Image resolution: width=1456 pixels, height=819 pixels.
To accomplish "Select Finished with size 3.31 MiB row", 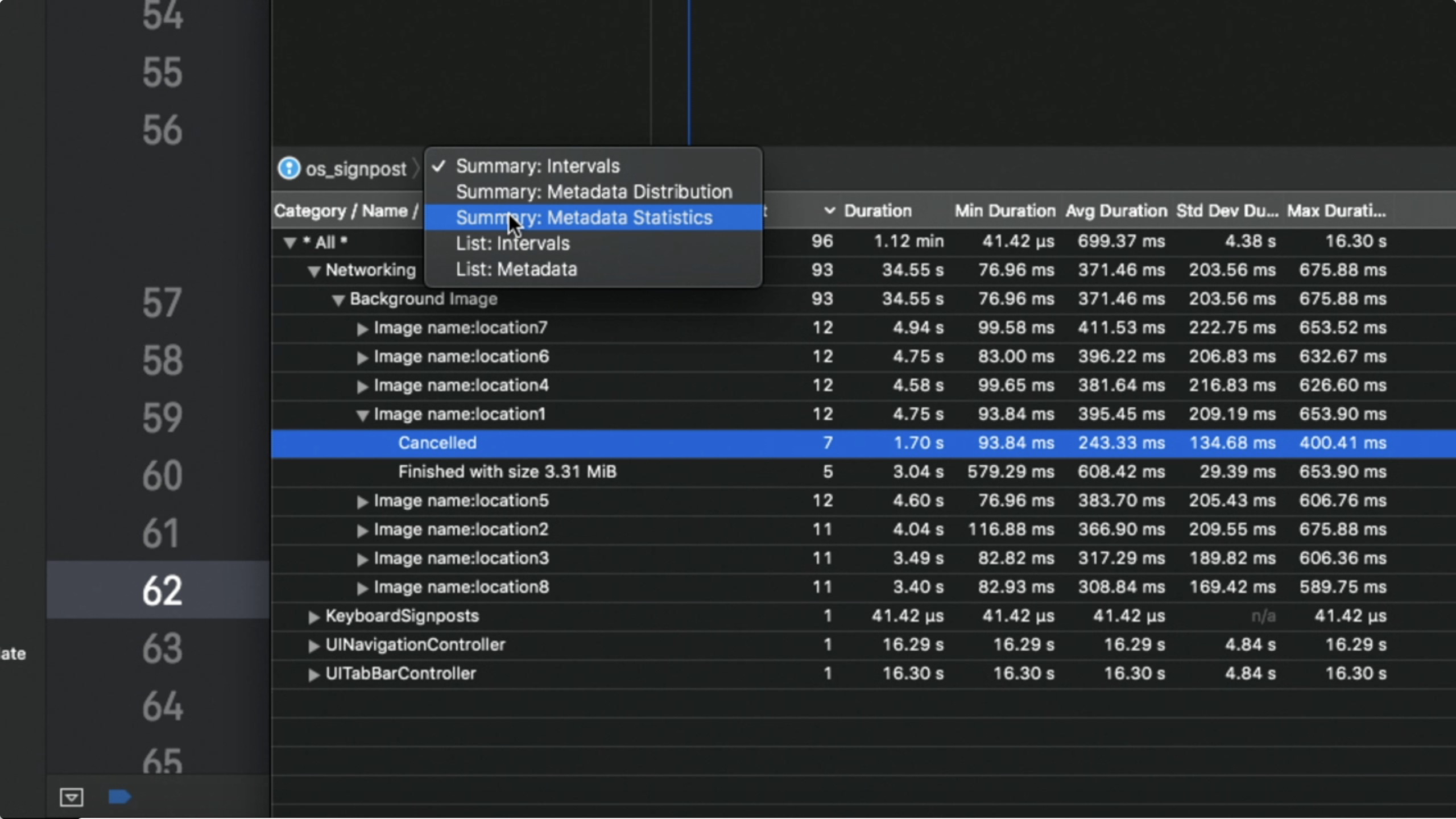I will click(507, 472).
